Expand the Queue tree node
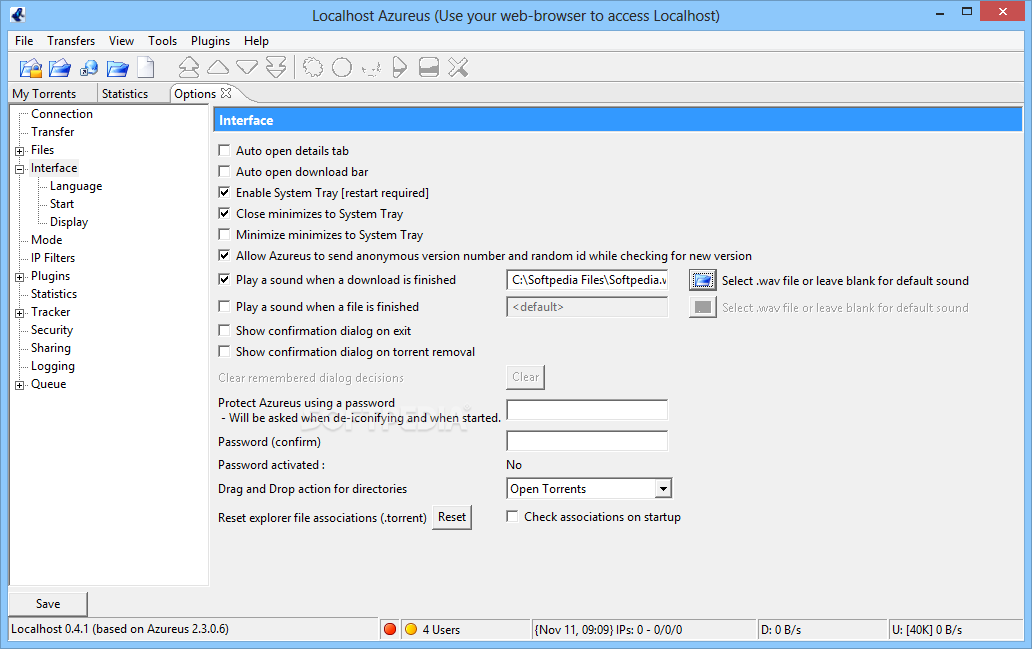The width and height of the screenshot is (1032, 649). point(20,385)
